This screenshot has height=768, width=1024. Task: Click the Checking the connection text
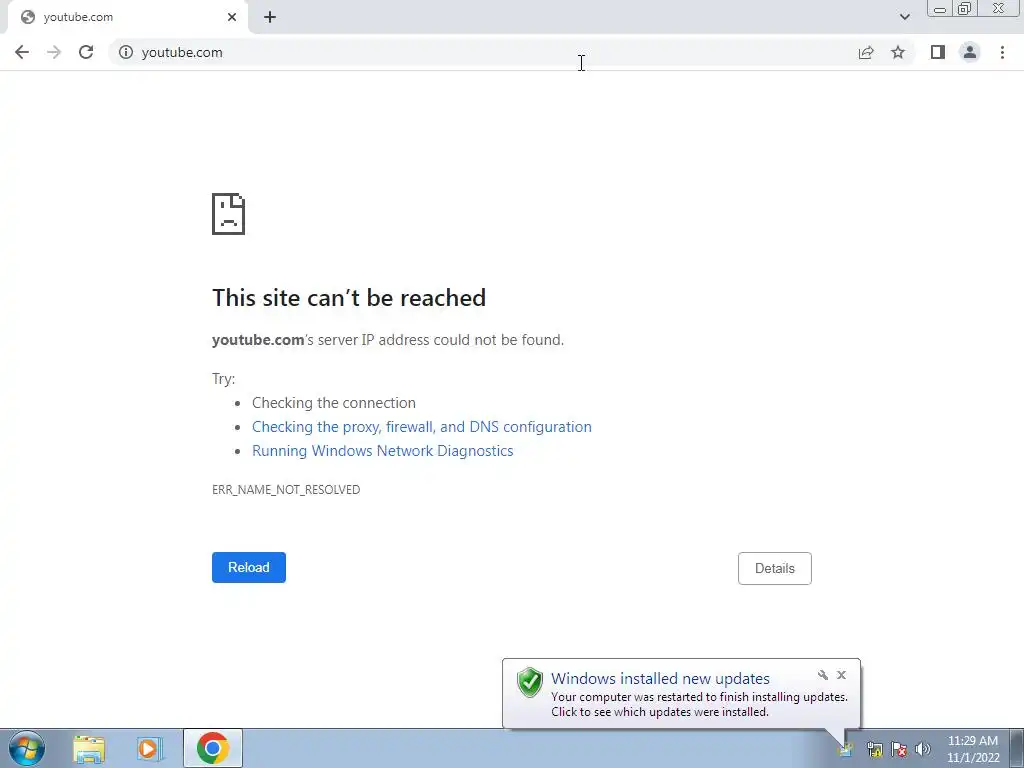click(334, 402)
